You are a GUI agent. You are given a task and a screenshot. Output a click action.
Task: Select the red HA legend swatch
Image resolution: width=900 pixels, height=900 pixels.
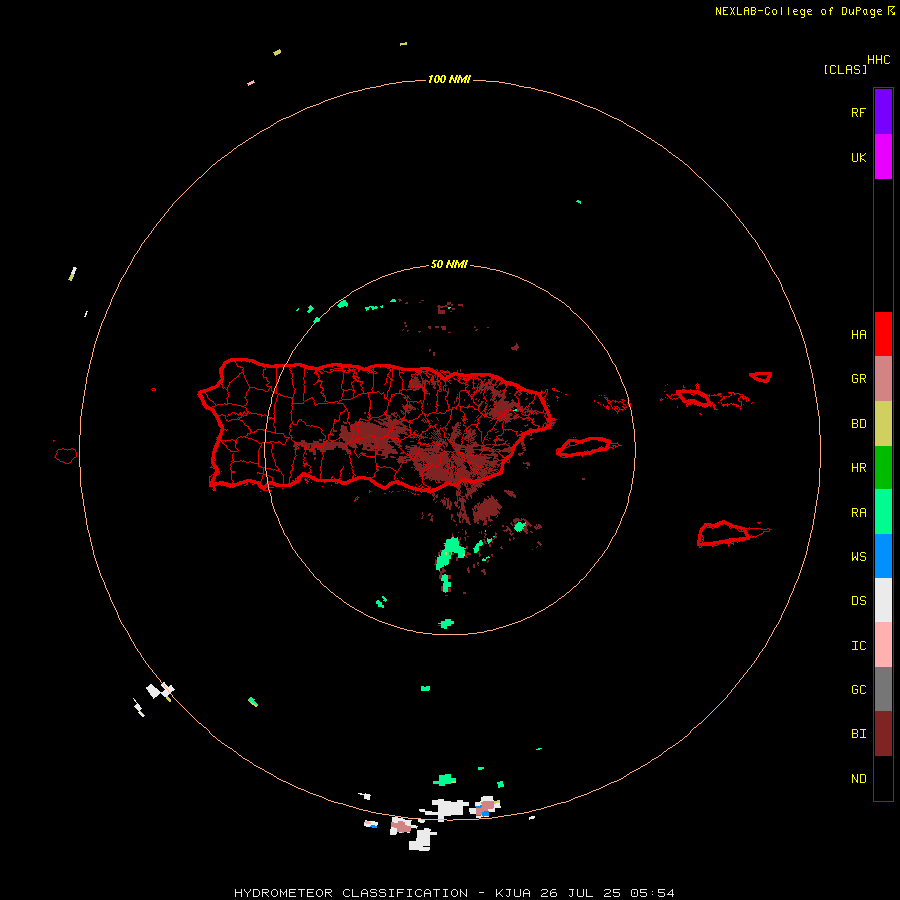tap(883, 334)
